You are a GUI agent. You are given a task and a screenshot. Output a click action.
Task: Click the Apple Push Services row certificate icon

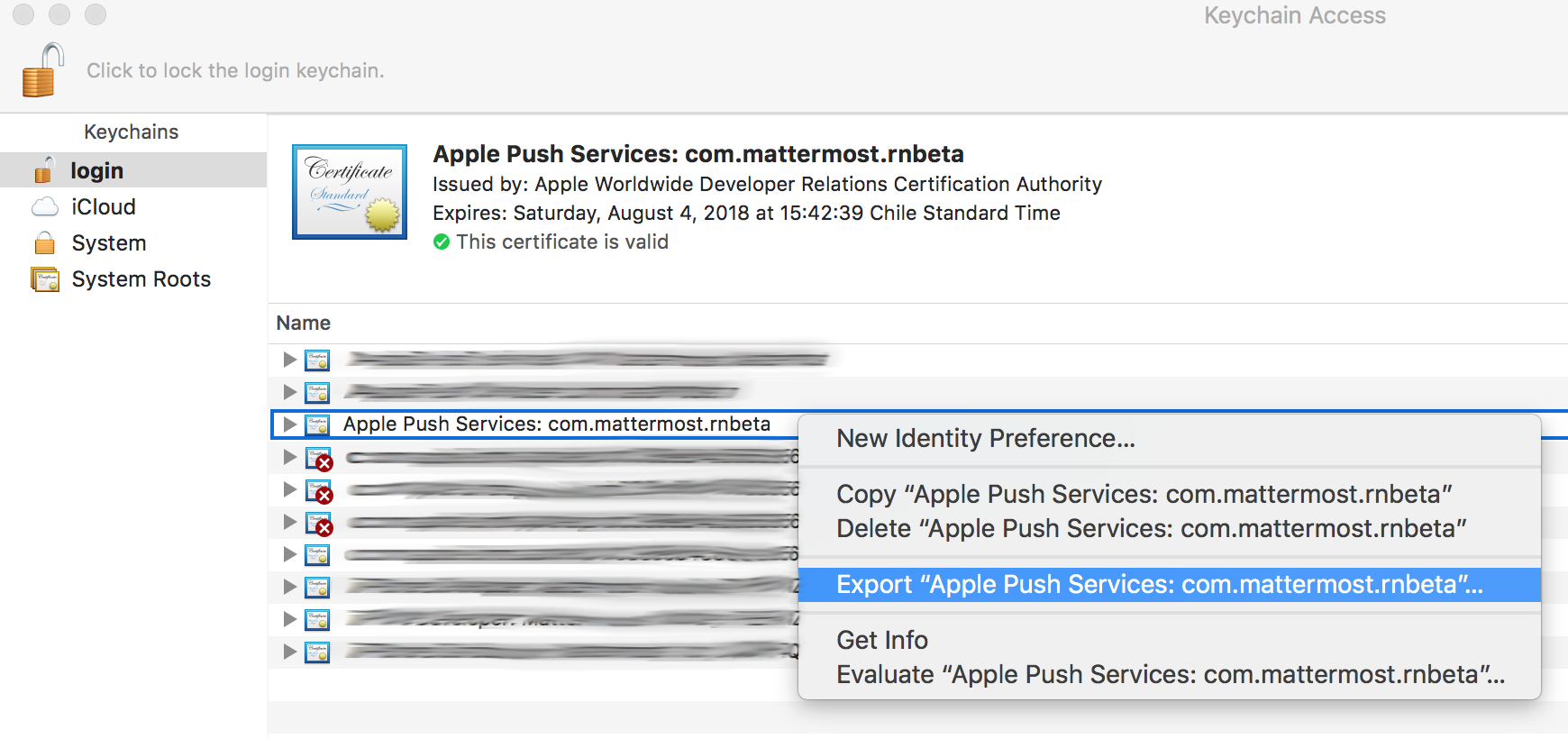click(x=317, y=424)
